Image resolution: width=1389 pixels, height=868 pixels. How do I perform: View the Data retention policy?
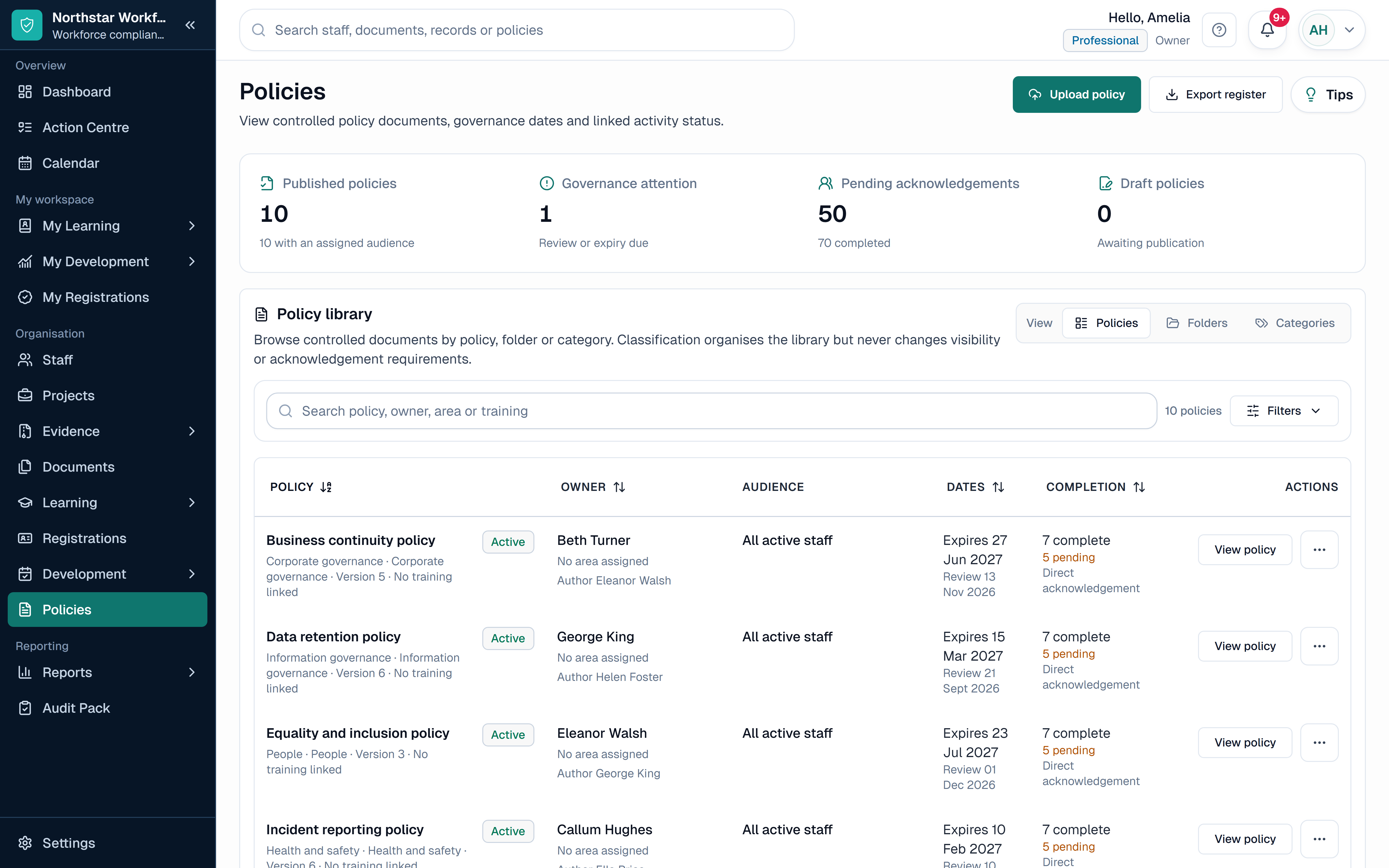tap(1245, 646)
